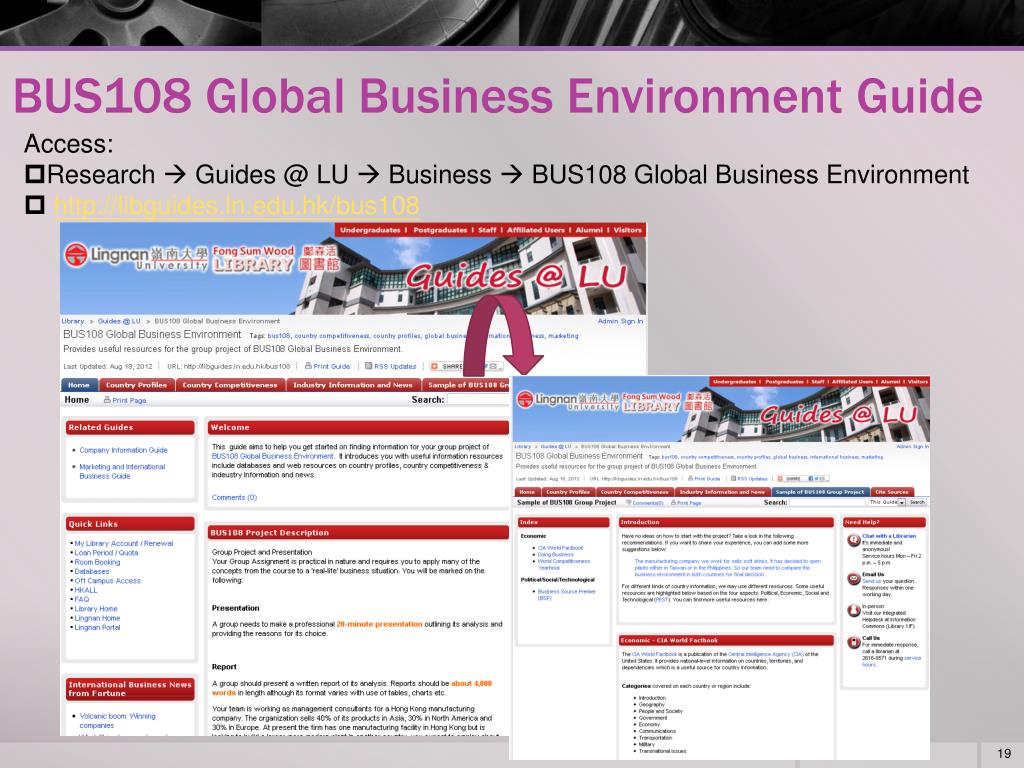The width and height of the screenshot is (1024, 768).
Task: Click the Chat with a Librarian link text
Action: point(889,536)
